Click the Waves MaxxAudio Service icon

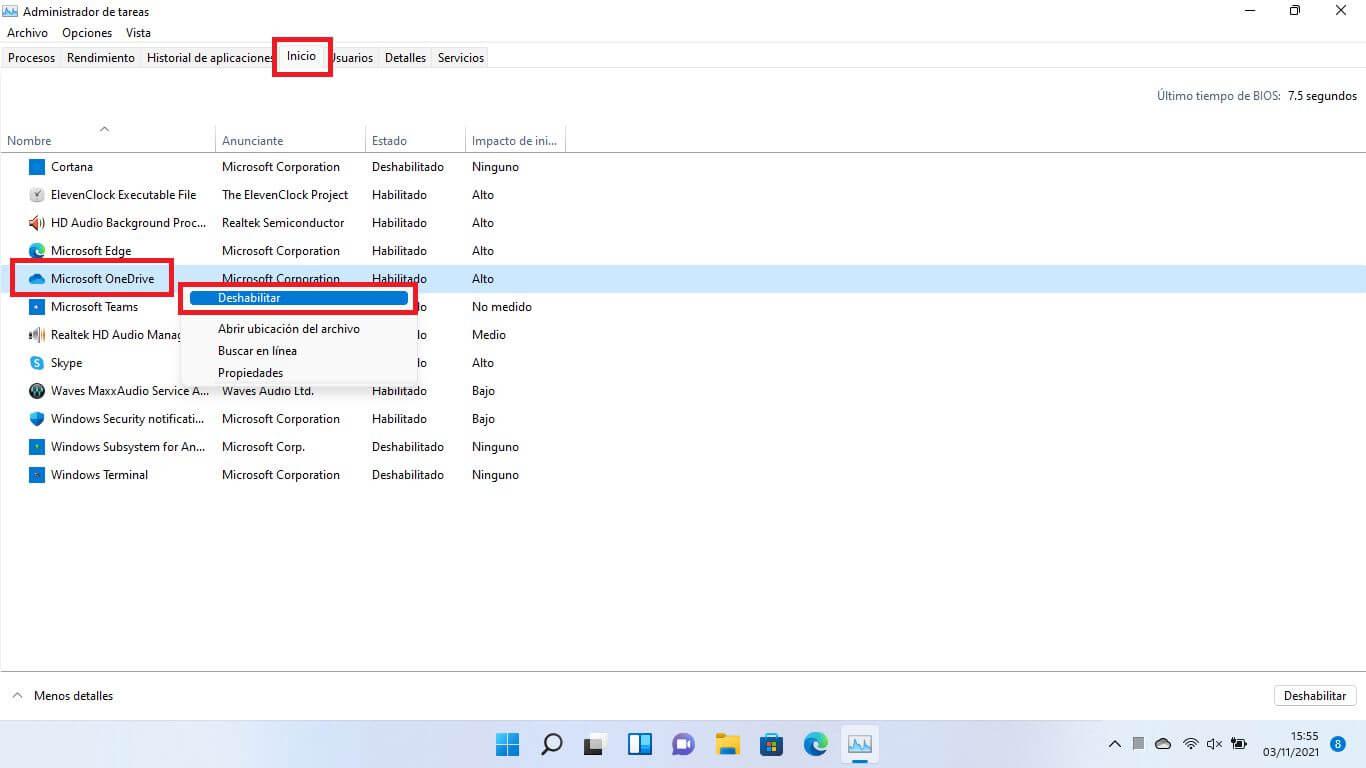37,391
